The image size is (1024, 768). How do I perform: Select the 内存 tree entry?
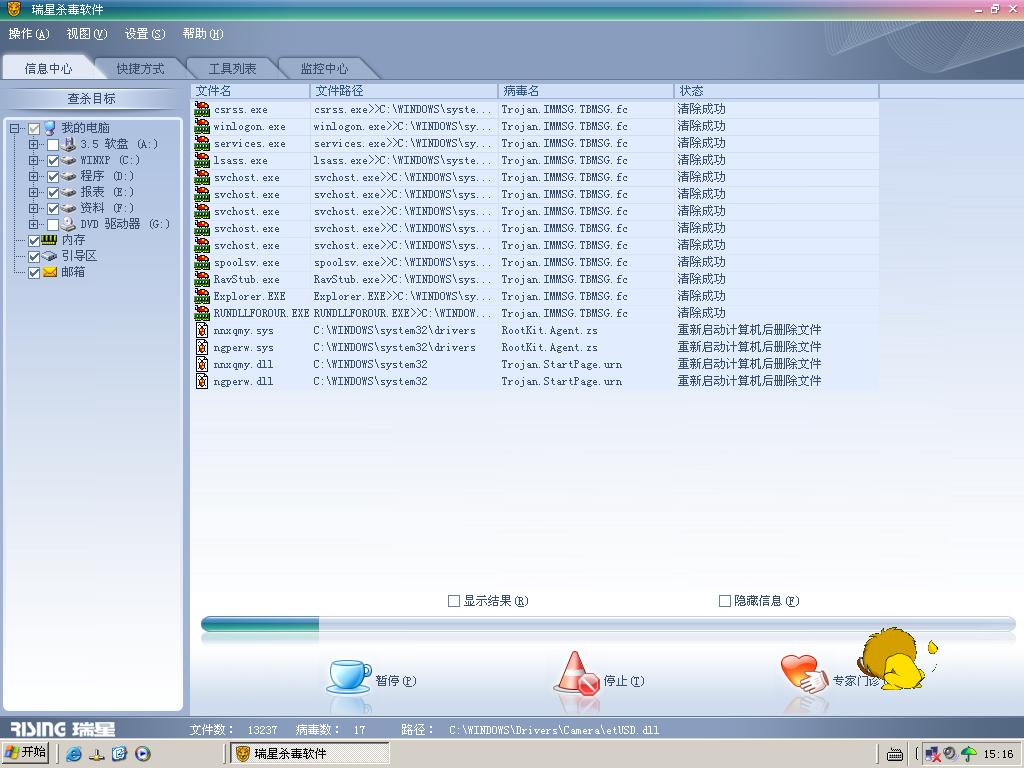click(x=73, y=240)
